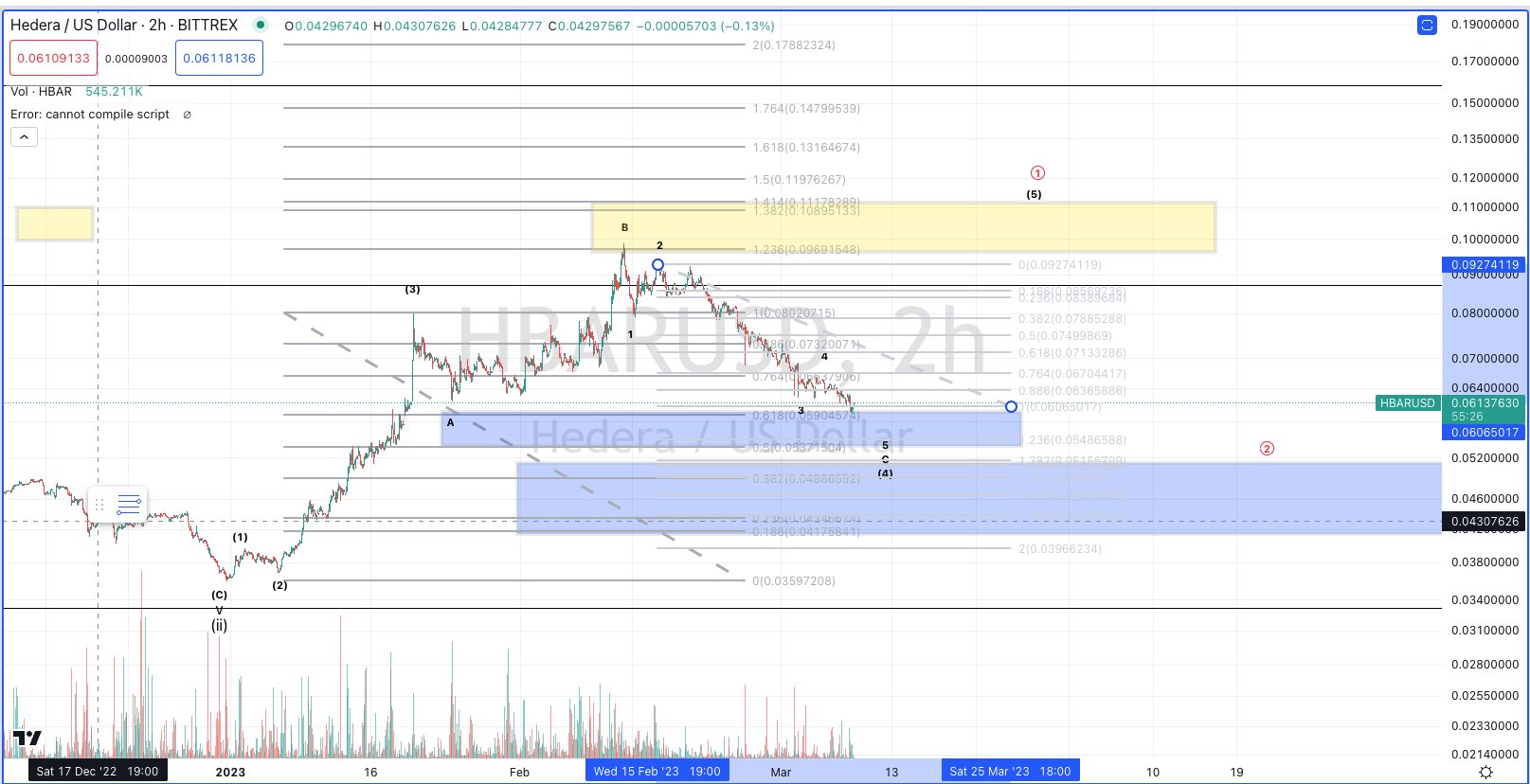Image resolution: width=1530 pixels, height=784 pixels.
Task: Grab the floating toolbar drag handle
Action: pos(99,505)
